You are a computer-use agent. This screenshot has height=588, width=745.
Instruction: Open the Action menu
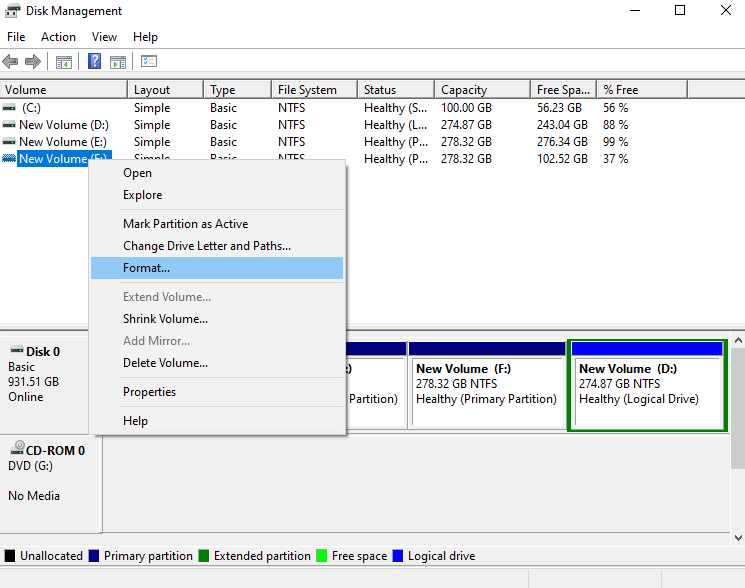pyautogui.click(x=58, y=37)
